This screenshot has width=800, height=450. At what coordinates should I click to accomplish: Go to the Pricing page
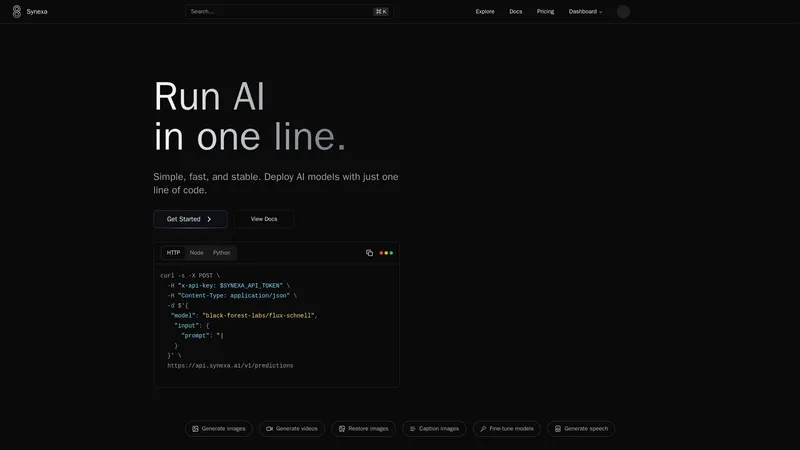[x=545, y=12]
